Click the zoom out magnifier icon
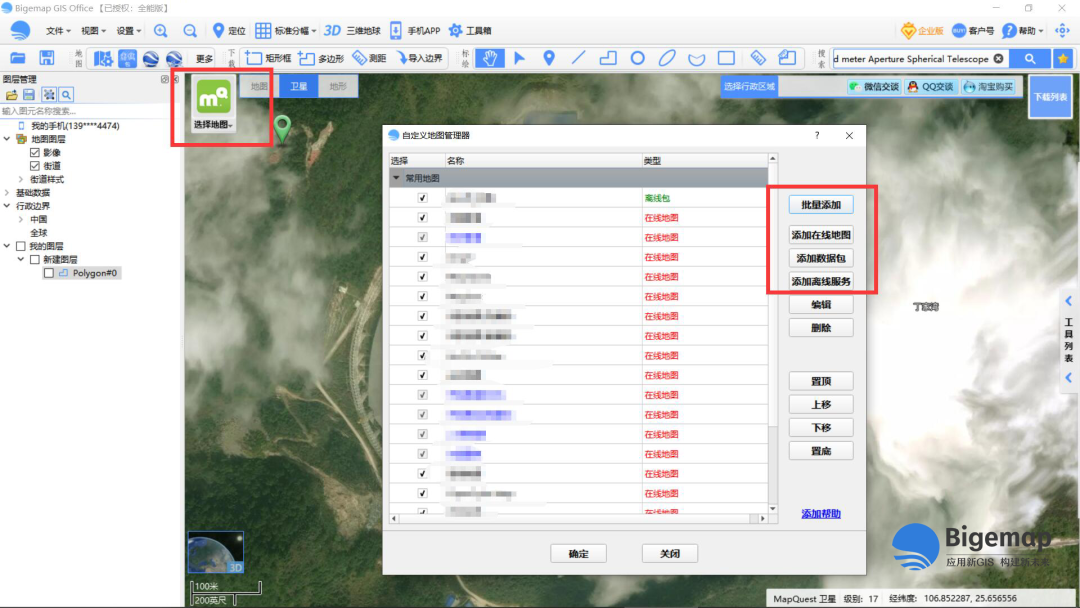The width and height of the screenshot is (1080, 608). tap(190, 30)
